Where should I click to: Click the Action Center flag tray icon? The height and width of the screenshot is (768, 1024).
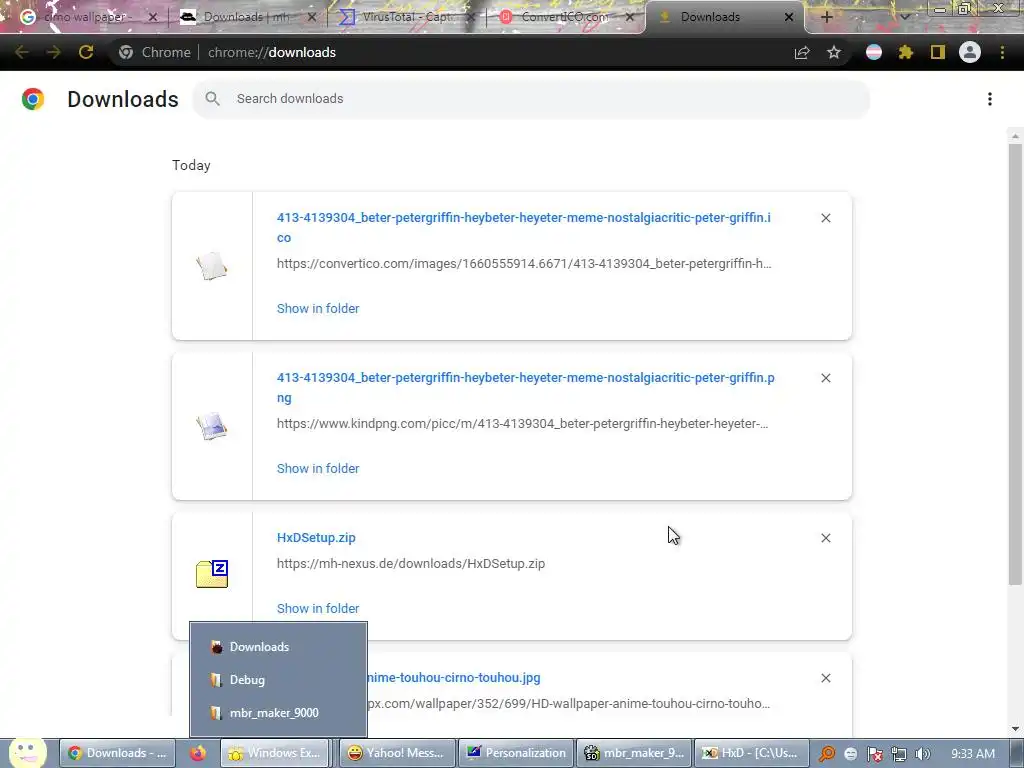pyautogui.click(x=874, y=754)
